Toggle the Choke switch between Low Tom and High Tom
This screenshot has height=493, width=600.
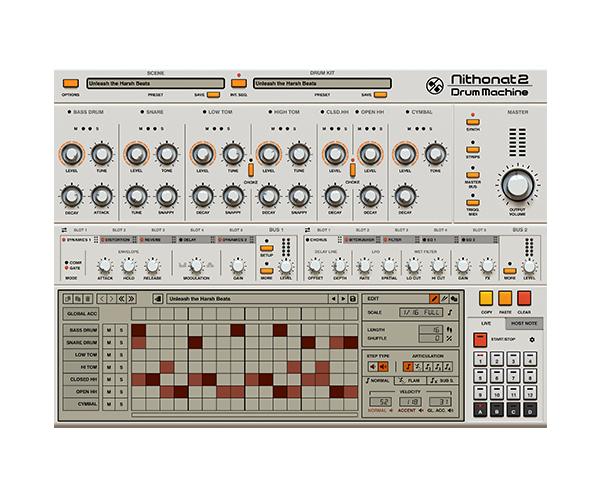click(x=251, y=170)
